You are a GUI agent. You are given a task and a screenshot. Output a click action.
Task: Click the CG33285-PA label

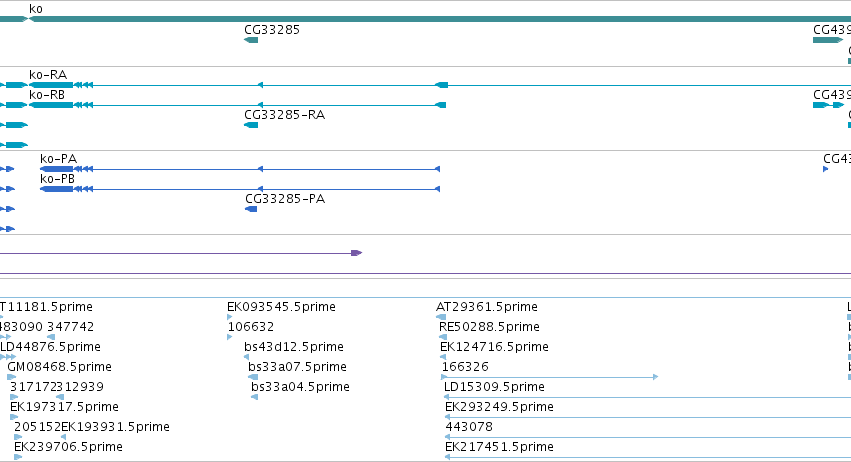285,199
